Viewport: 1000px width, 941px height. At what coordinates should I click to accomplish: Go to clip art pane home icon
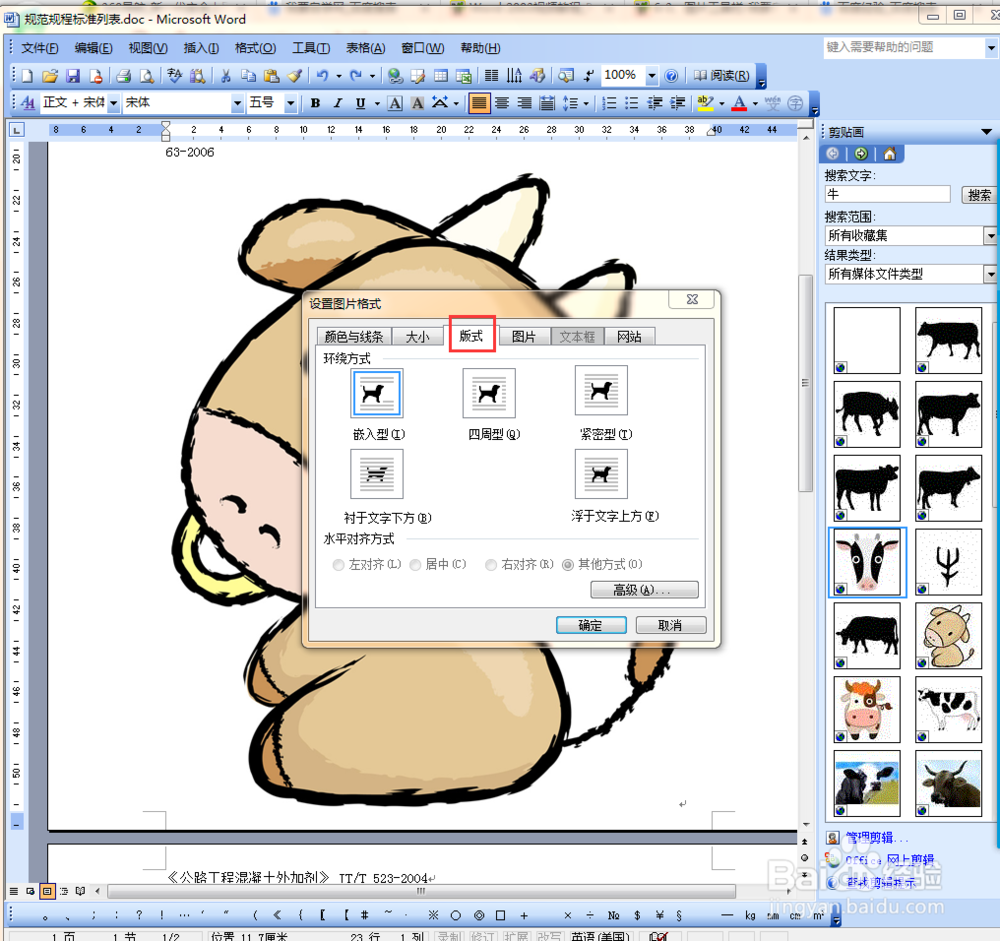tap(890, 154)
